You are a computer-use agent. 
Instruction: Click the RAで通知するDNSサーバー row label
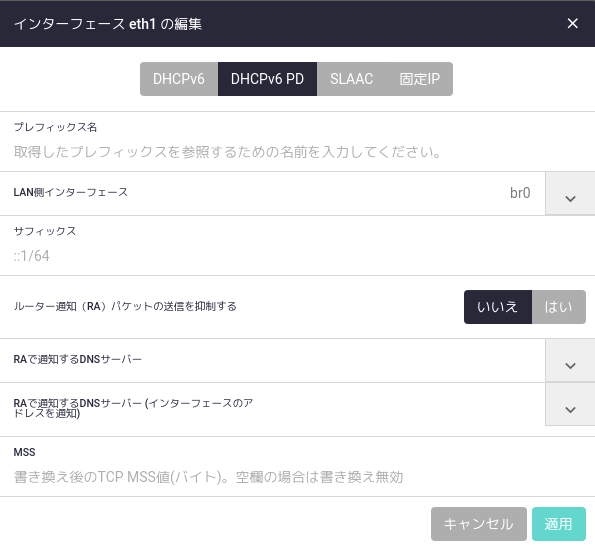click(x=77, y=359)
